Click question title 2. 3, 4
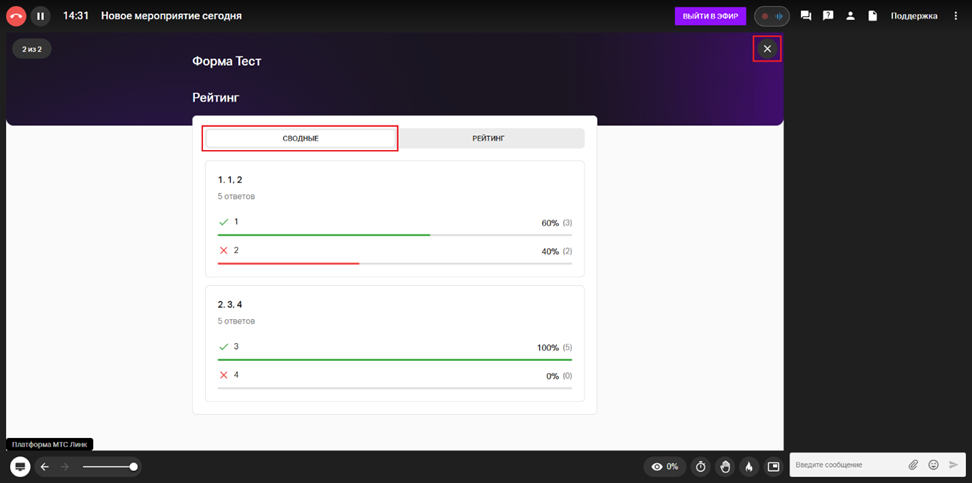Viewport: 972px width, 483px height. tap(230, 304)
